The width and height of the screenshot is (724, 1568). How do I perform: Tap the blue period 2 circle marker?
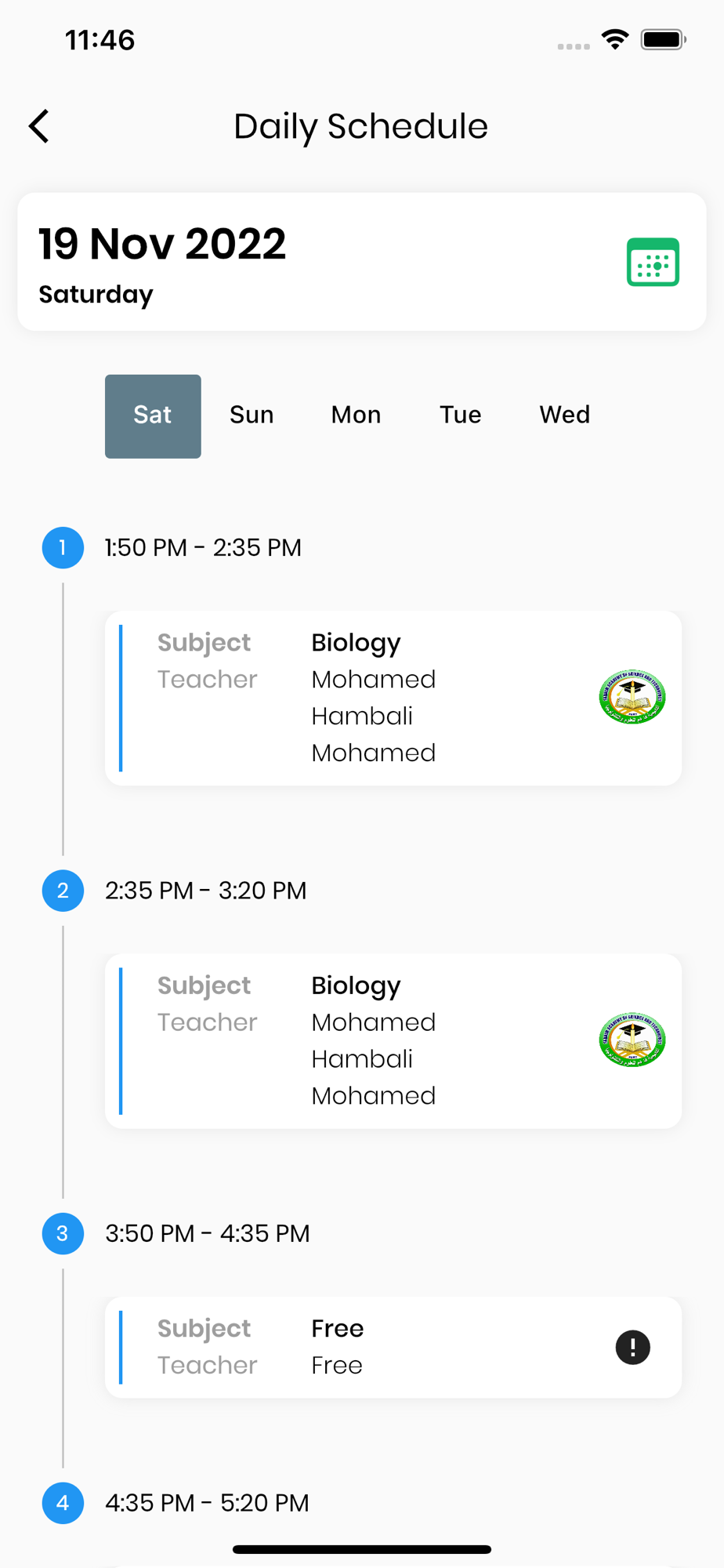(63, 891)
